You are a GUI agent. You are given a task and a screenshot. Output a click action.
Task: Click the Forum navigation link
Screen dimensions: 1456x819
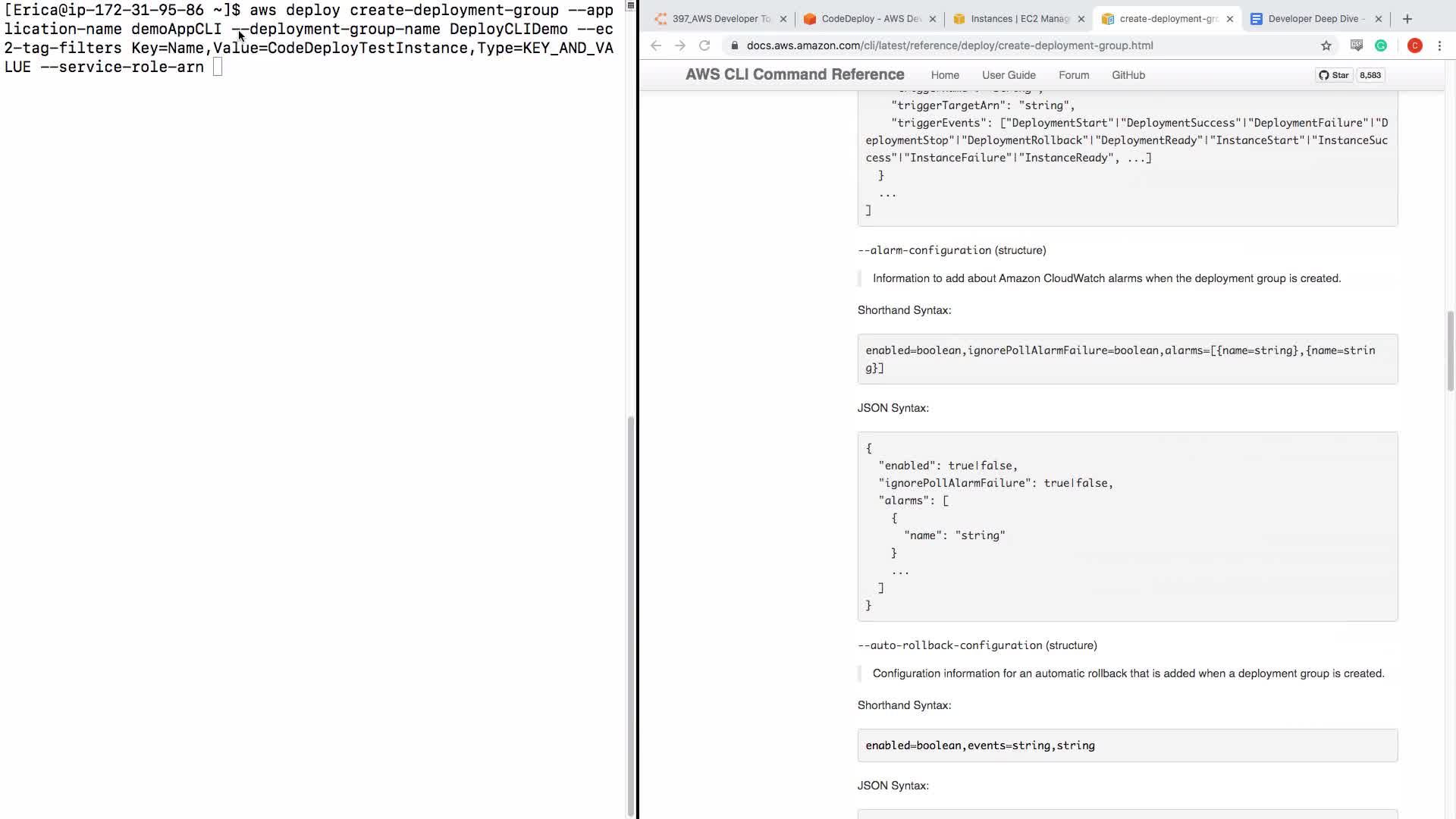tap(1073, 75)
